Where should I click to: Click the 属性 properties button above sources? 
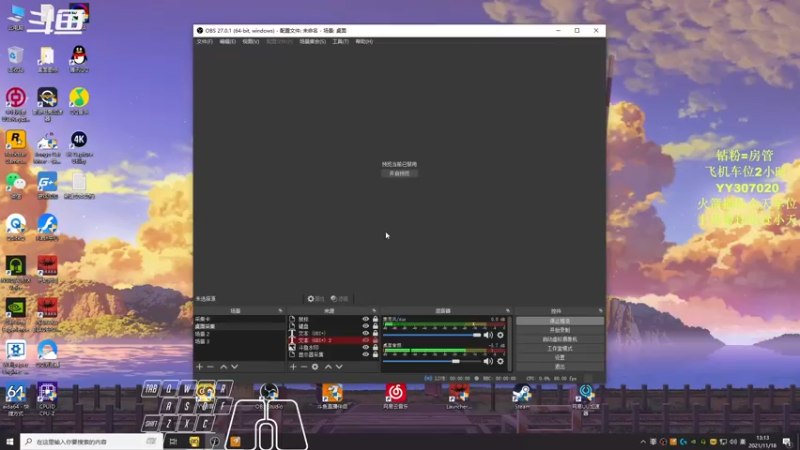[x=316, y=299]
